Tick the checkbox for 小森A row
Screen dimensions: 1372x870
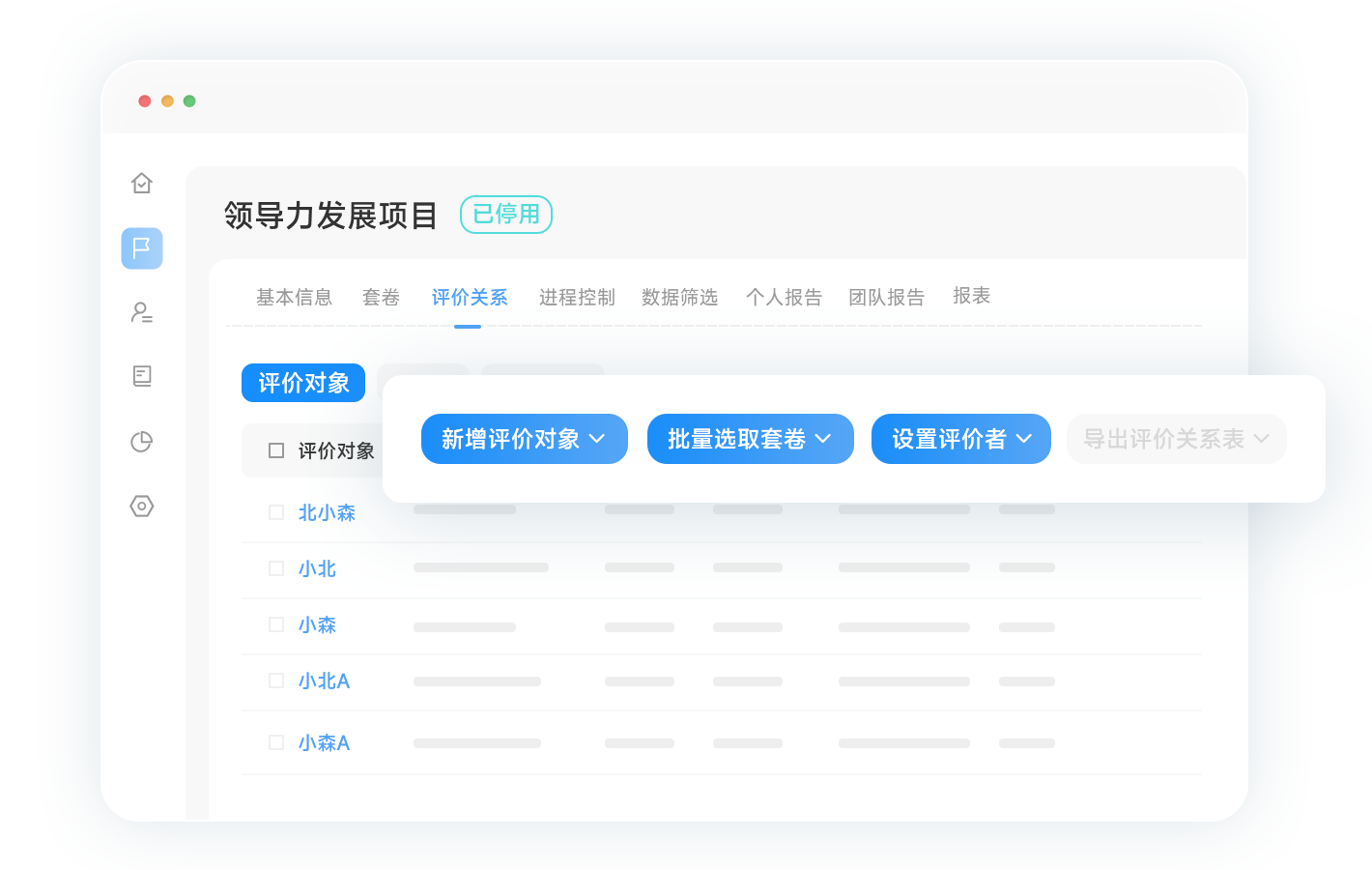tap(276, 742)
